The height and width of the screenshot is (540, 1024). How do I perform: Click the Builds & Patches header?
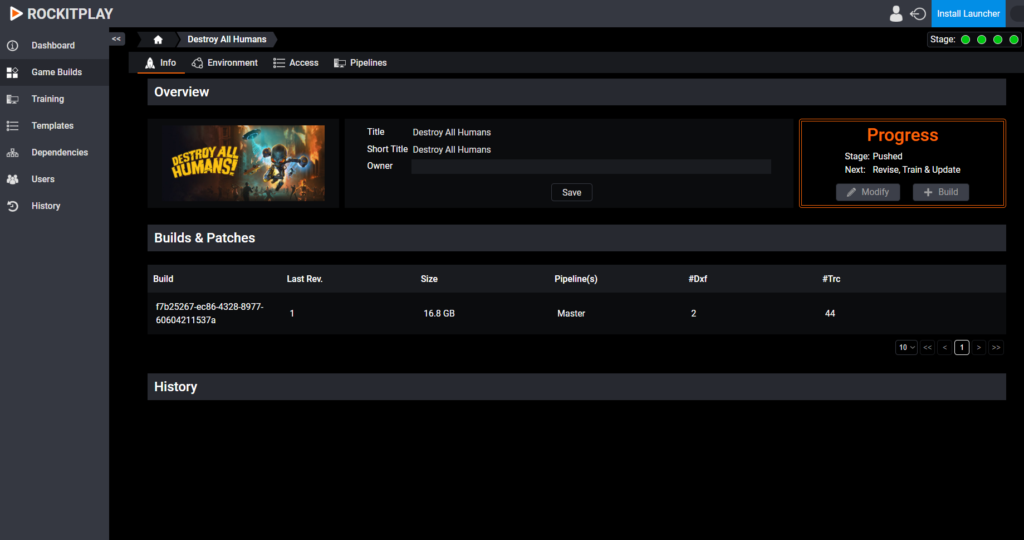point(577,238)
